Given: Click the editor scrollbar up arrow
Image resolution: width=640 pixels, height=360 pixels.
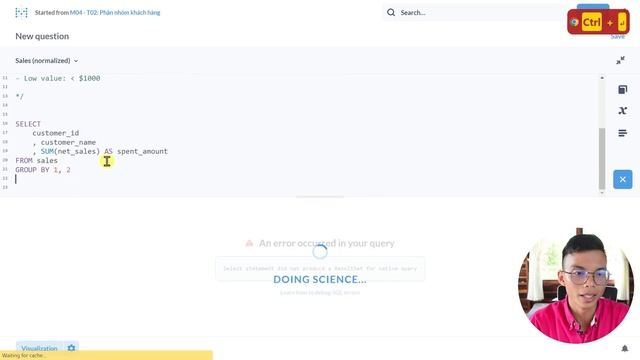Looking at the screenshot, I should [602, 78].
